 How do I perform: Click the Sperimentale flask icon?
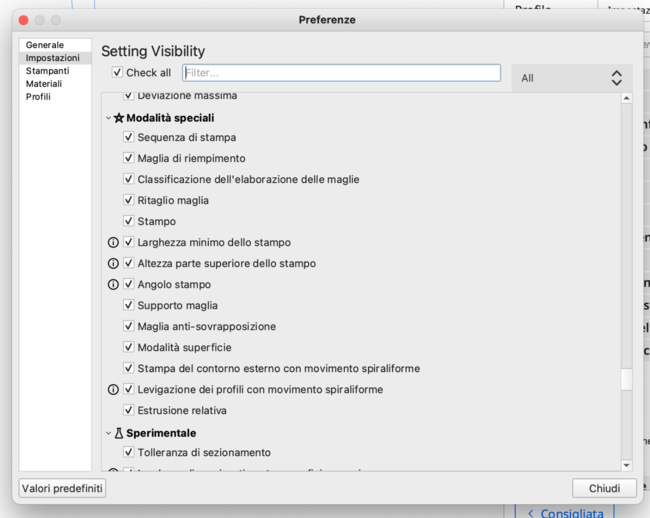coord(119,433)
